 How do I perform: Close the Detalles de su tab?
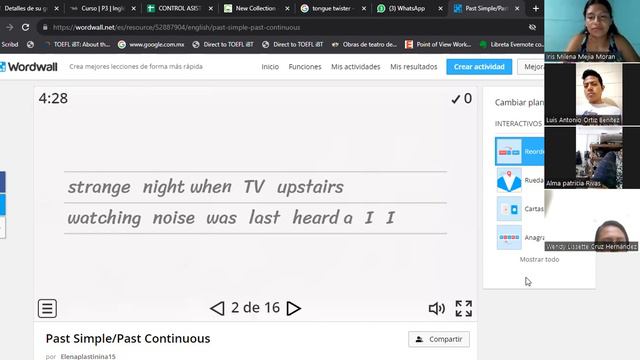[x=57, y=8]
